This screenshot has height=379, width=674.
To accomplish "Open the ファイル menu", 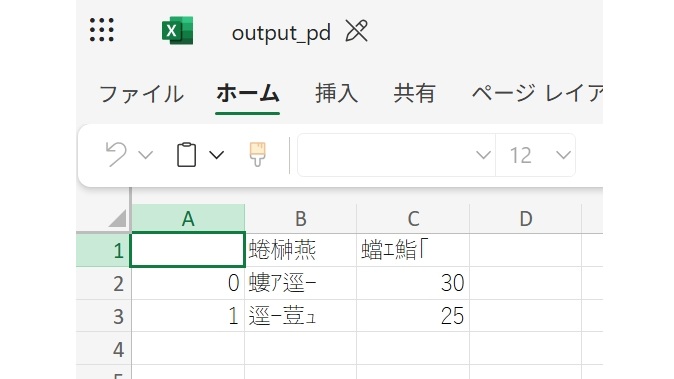I will pos(141,94).
